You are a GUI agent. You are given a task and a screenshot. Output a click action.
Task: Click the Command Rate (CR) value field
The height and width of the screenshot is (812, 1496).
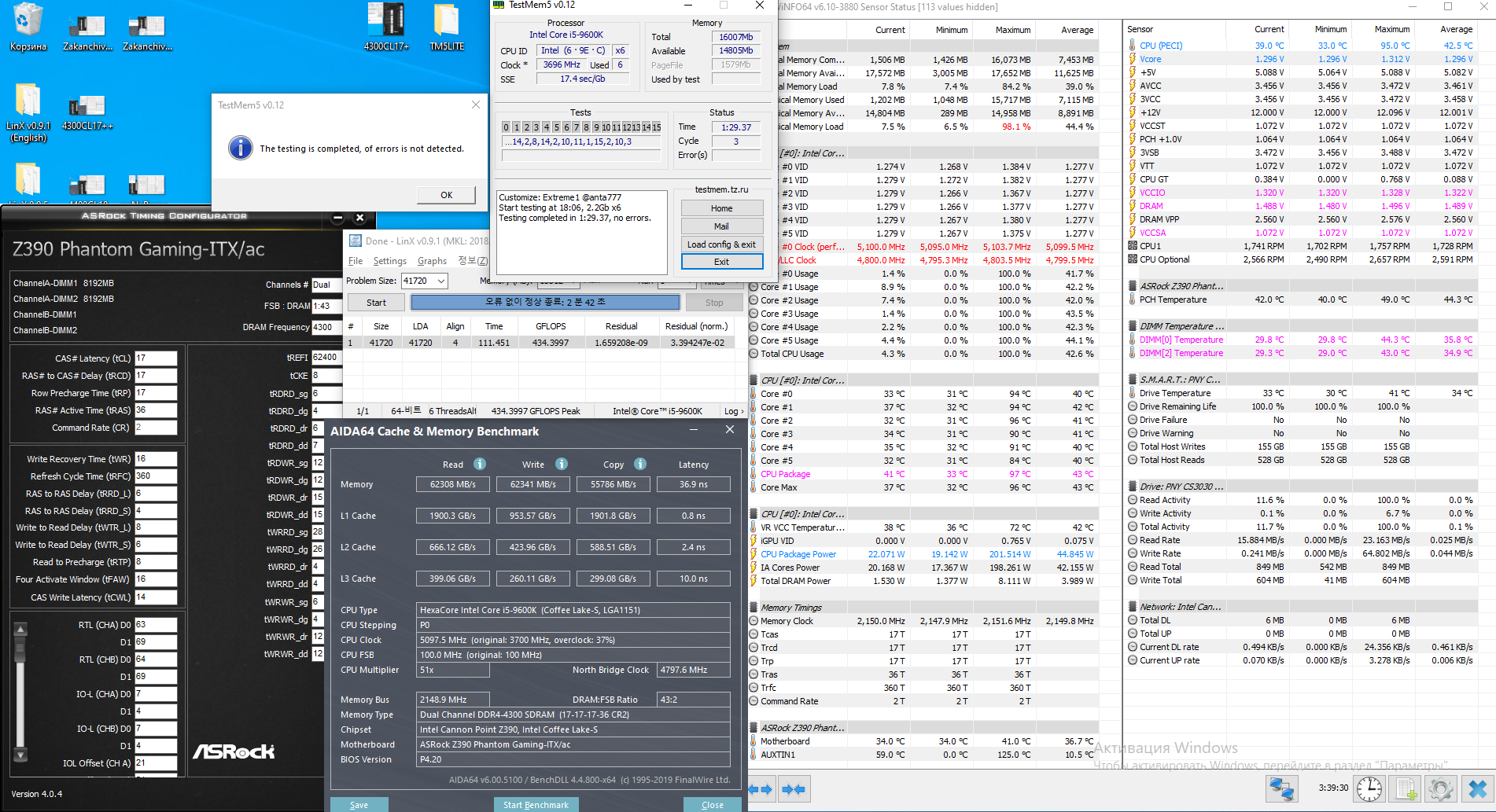156,428
